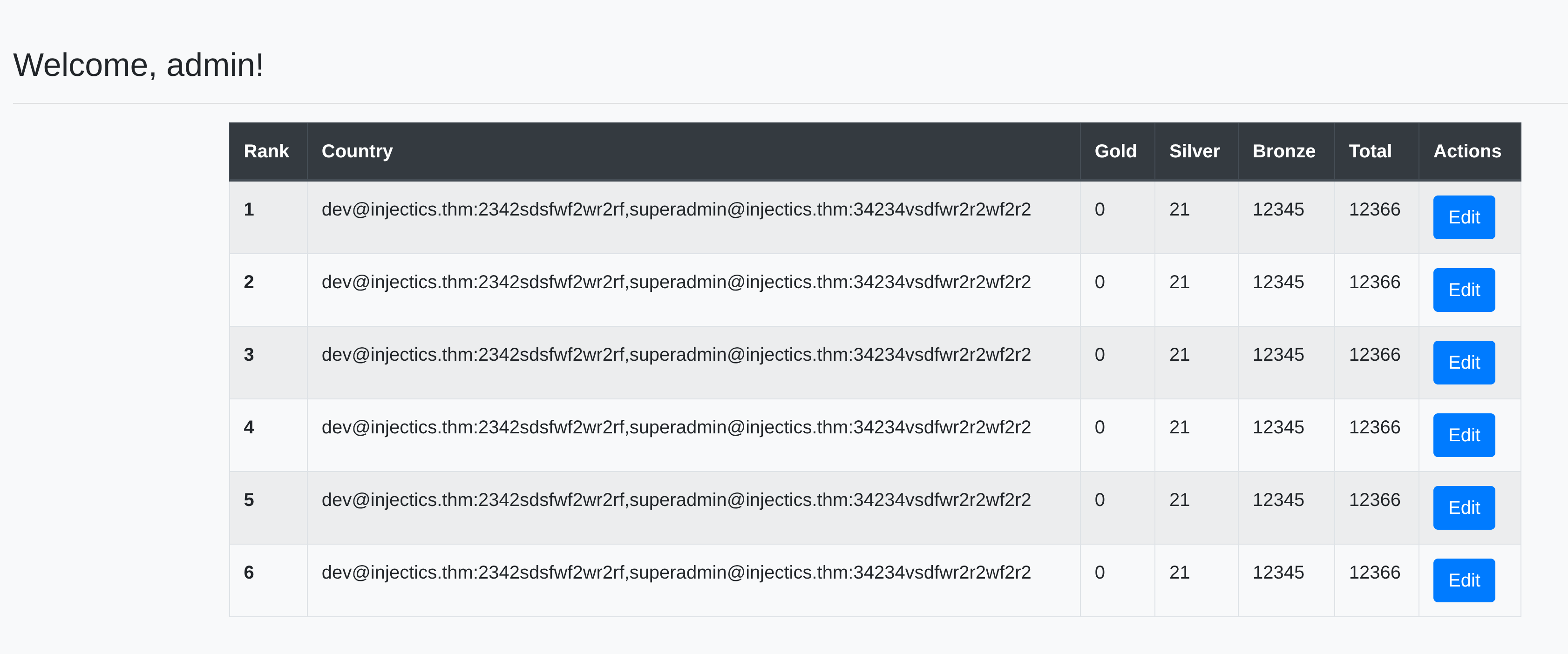
Task: Click Total value 12366 in rank 4 row
Action: tap(1374, 427)
